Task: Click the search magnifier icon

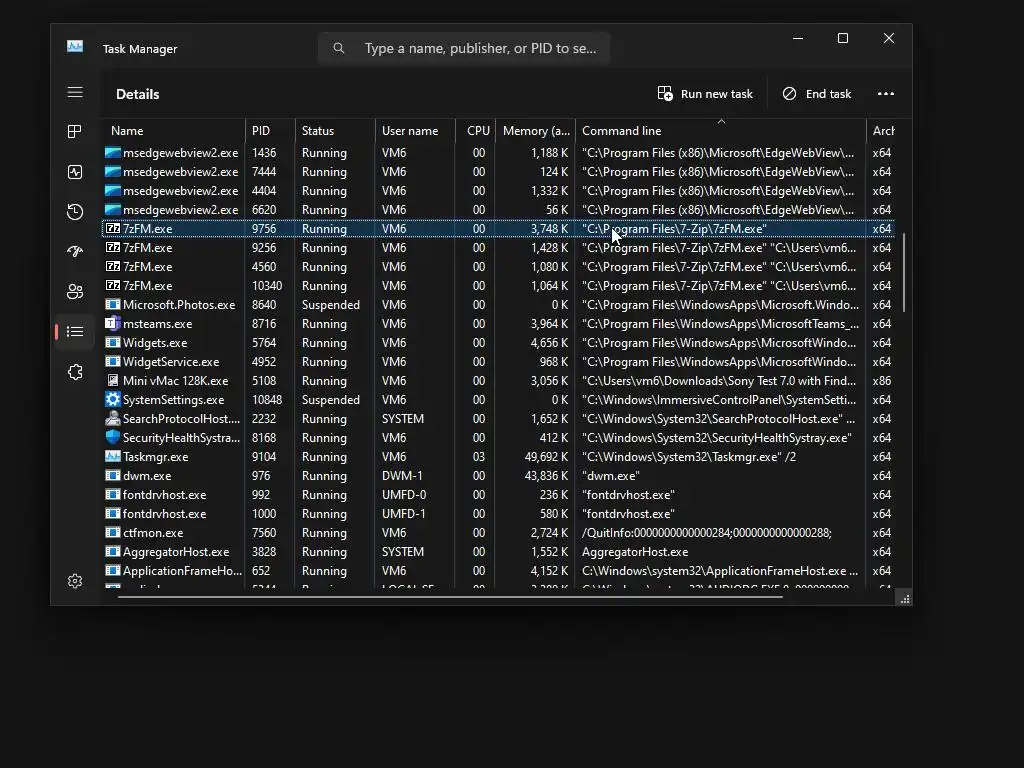Action: (x=338, y=48)
